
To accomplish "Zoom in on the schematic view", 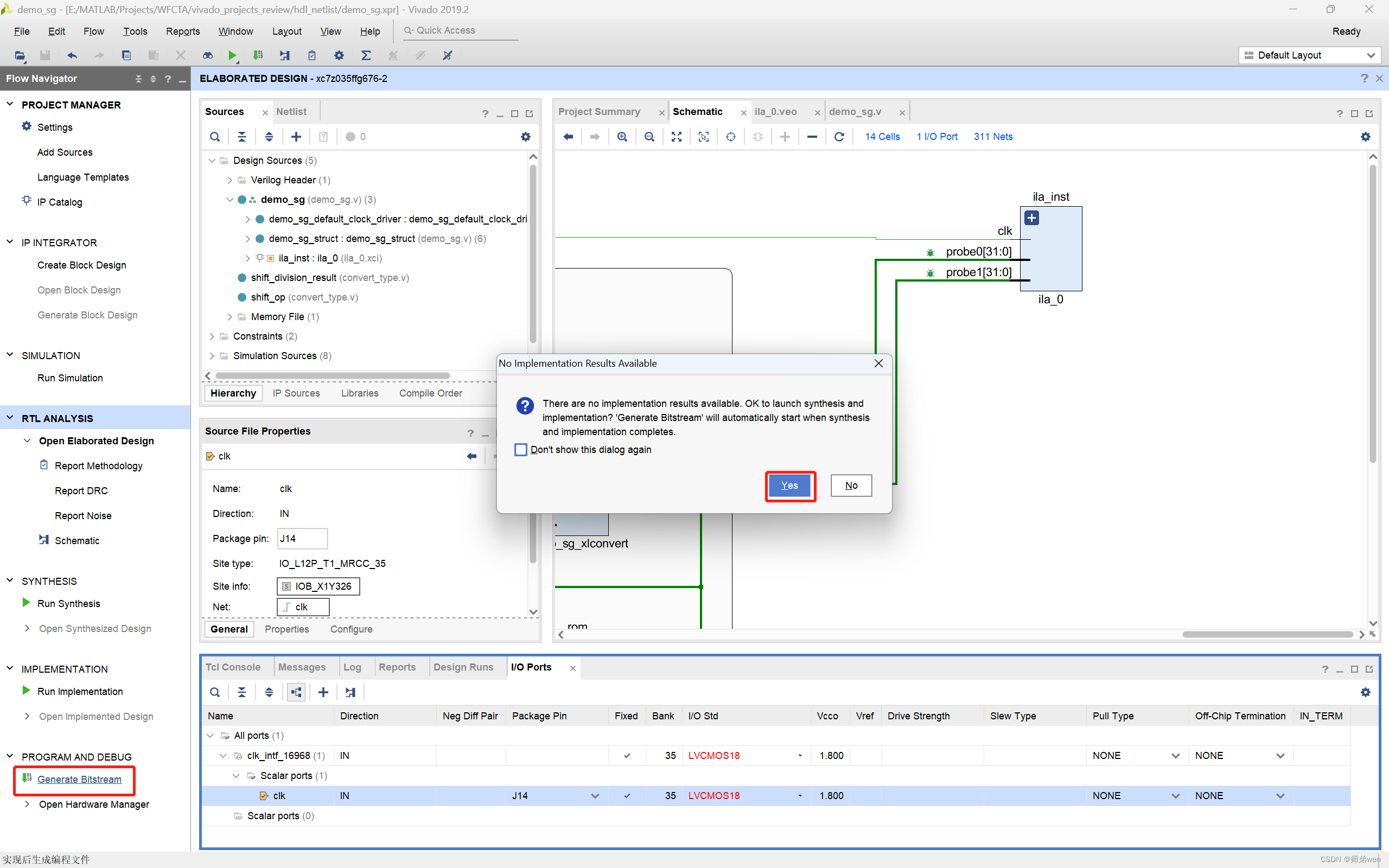I will tap(622, 137).
